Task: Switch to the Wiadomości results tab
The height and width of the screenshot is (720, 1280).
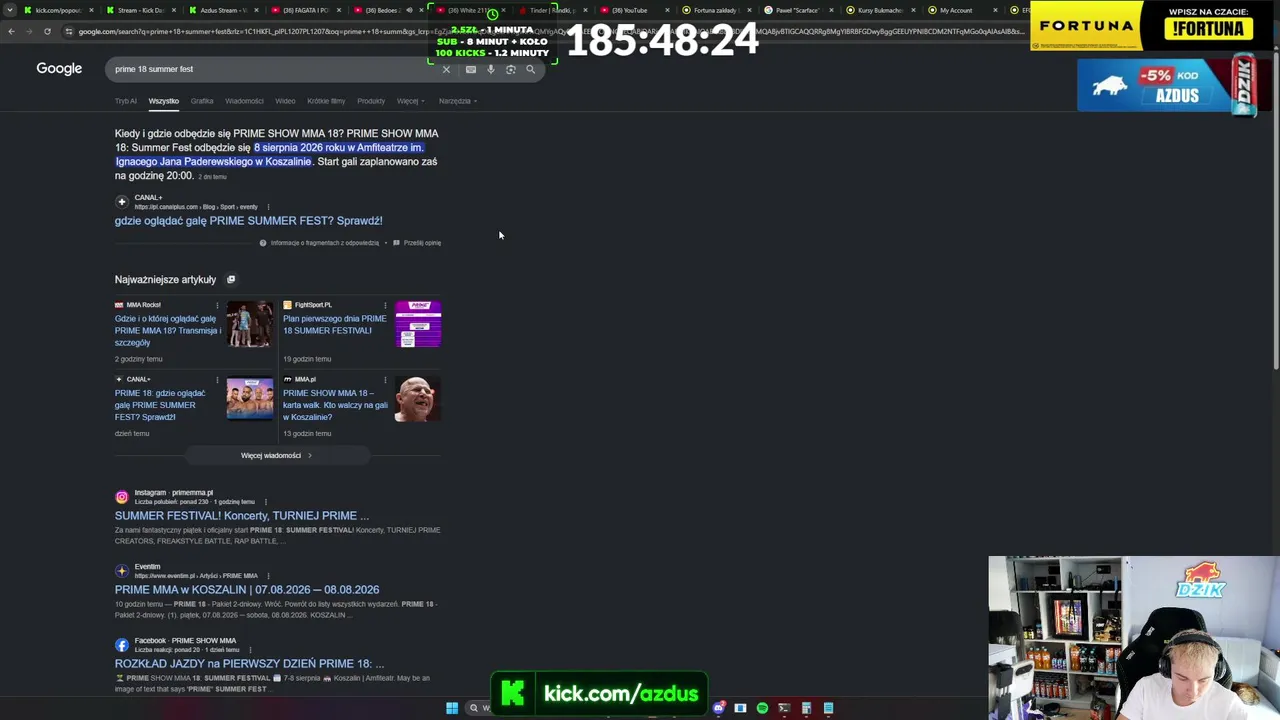Action: tap(245, 101)
